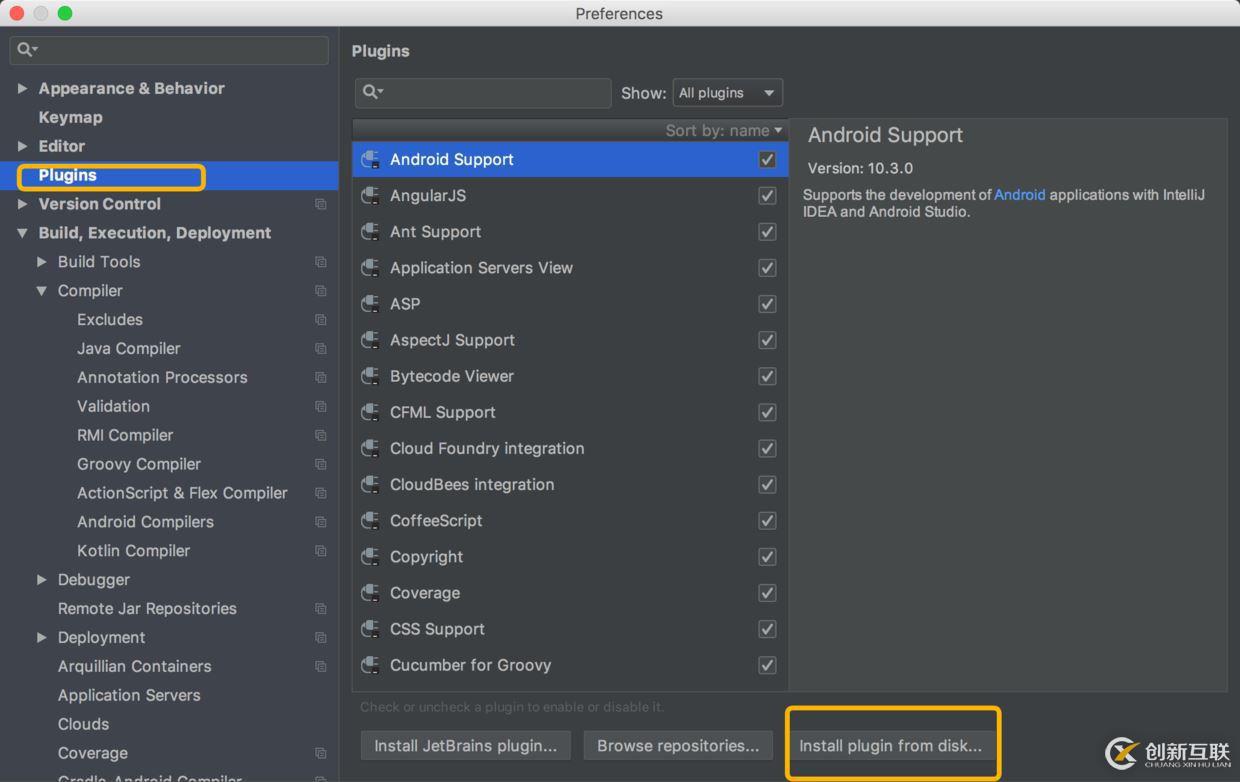The height and width of the screenshot is (782, 1240).
Task: Click Install JetBrains plugin... button
Action: [x=466, y=746]
